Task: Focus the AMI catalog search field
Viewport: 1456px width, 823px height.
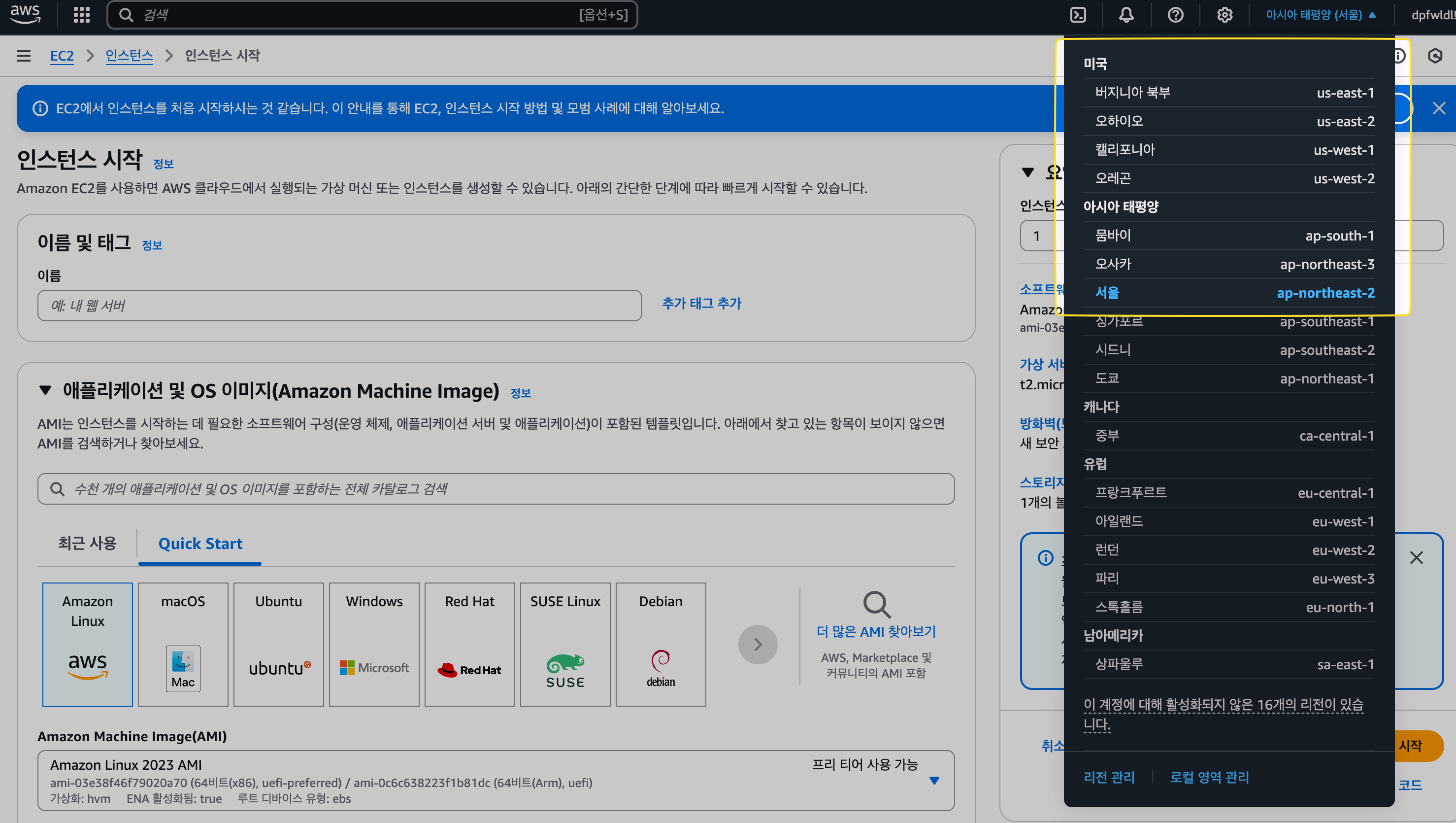Action: (496, 489)
